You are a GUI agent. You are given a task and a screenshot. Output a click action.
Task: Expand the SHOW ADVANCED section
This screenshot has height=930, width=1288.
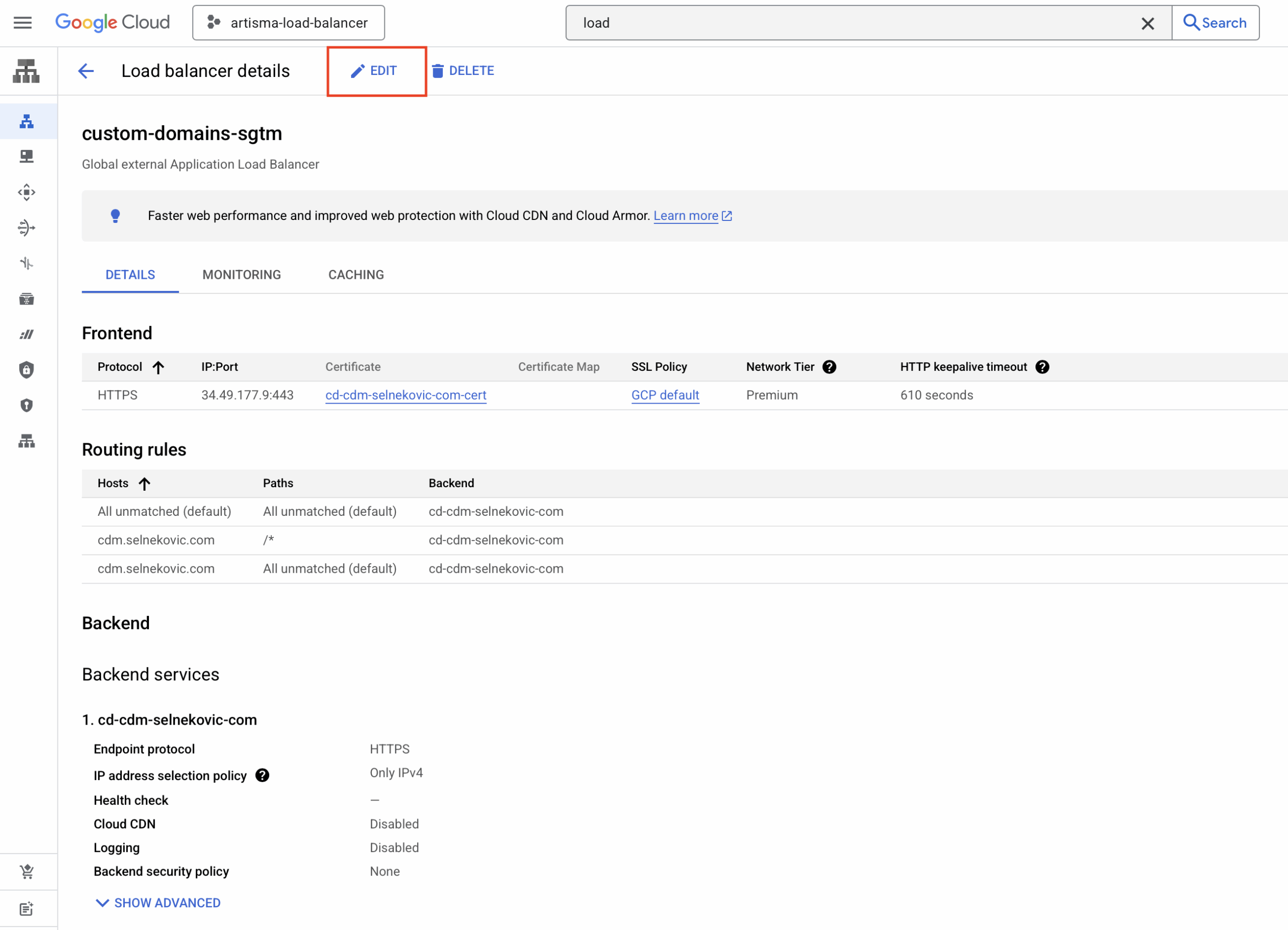[157, 903]
